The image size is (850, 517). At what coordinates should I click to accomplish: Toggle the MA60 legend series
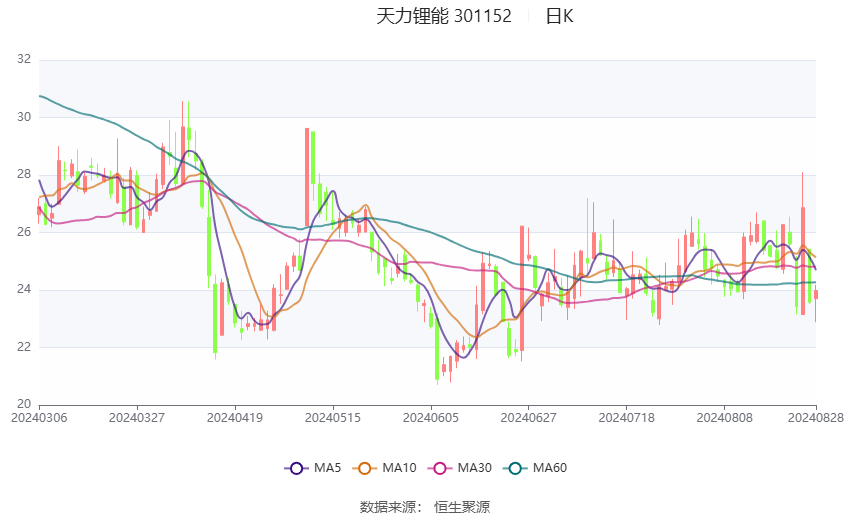535,468
